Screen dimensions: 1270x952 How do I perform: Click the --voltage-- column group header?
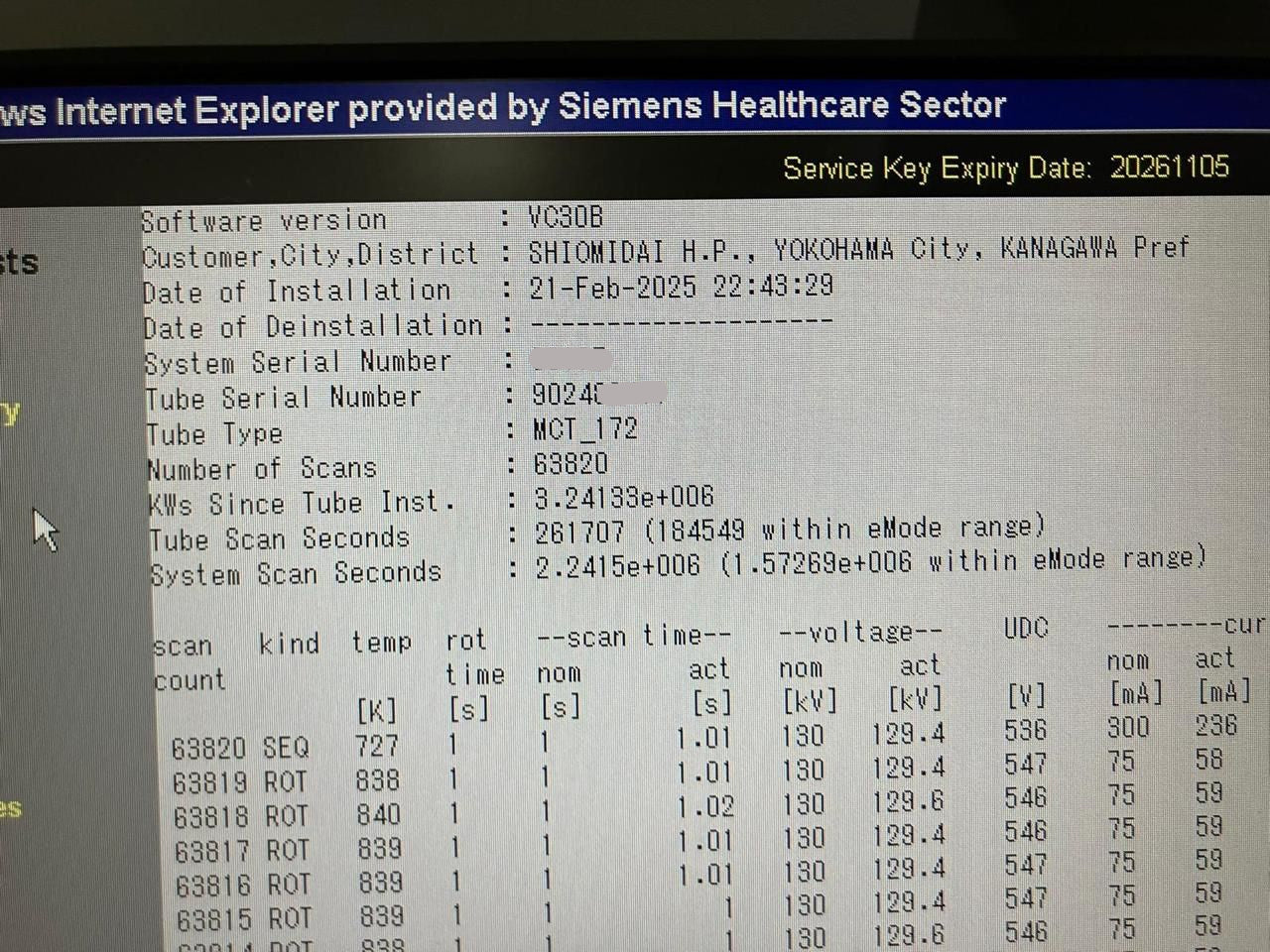pyautogui.click(x=860, y=632)
